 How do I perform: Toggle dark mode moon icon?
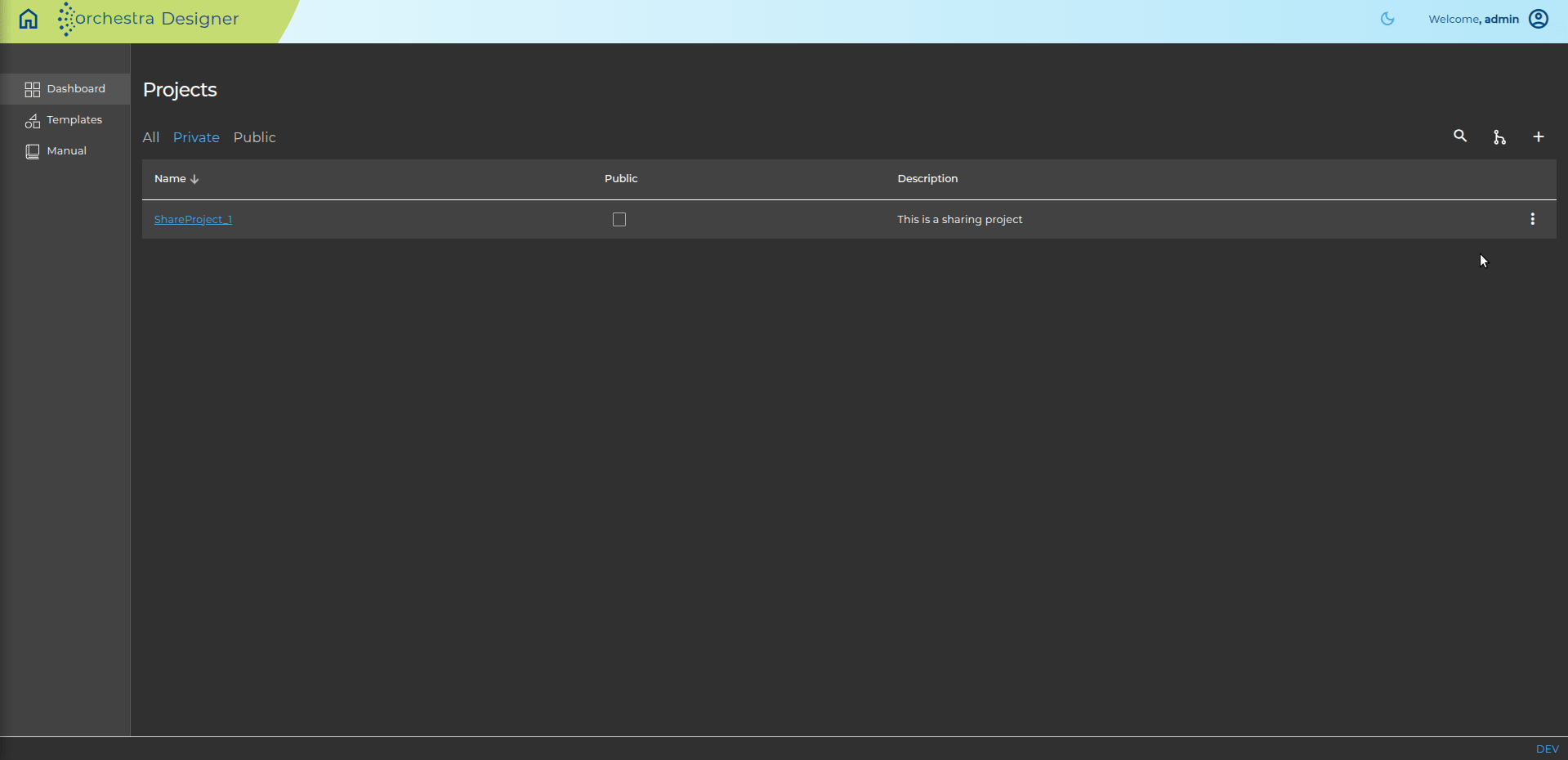[1387, 19]
